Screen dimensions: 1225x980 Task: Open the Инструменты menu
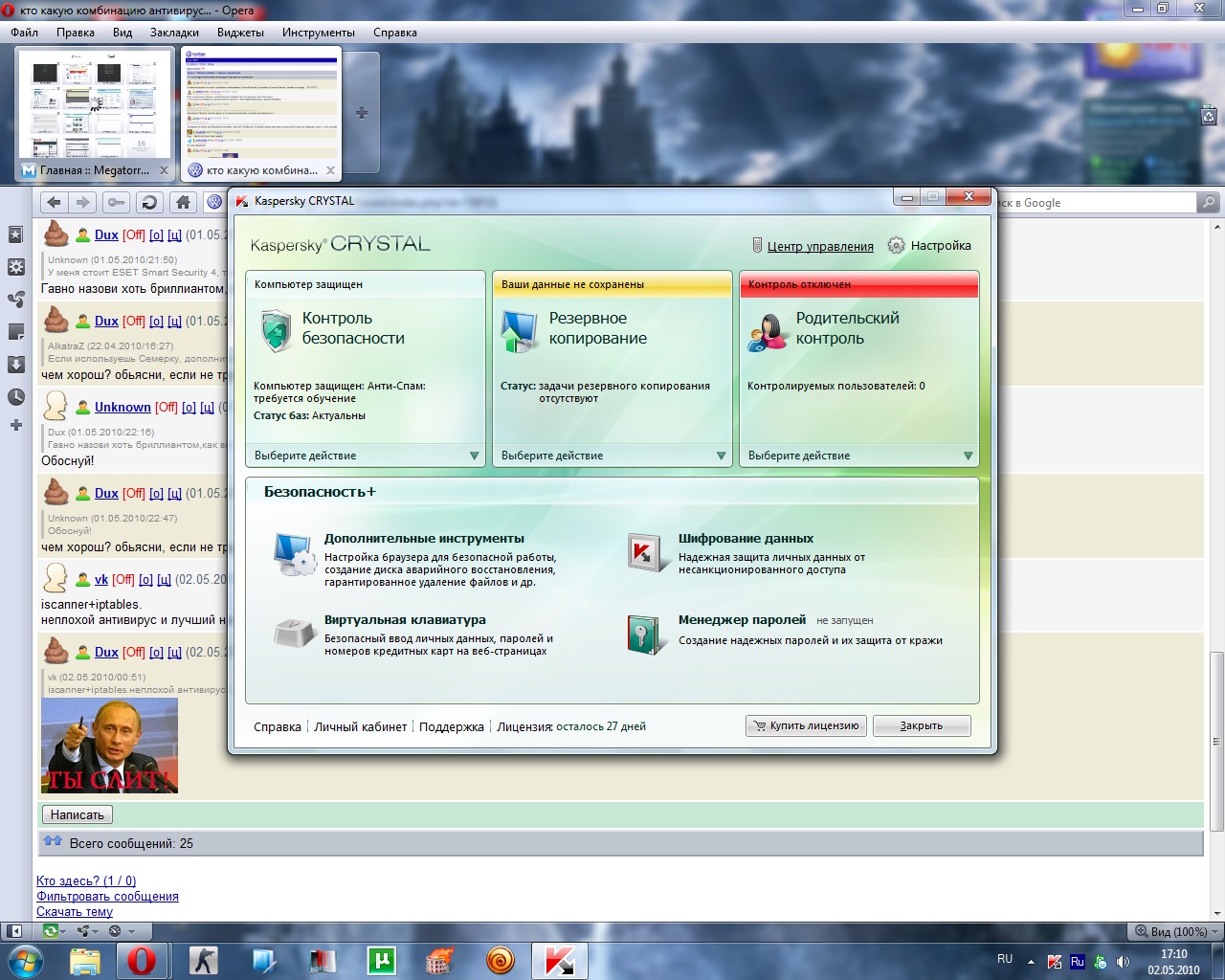pyautogui.click(x=319, y=33)
